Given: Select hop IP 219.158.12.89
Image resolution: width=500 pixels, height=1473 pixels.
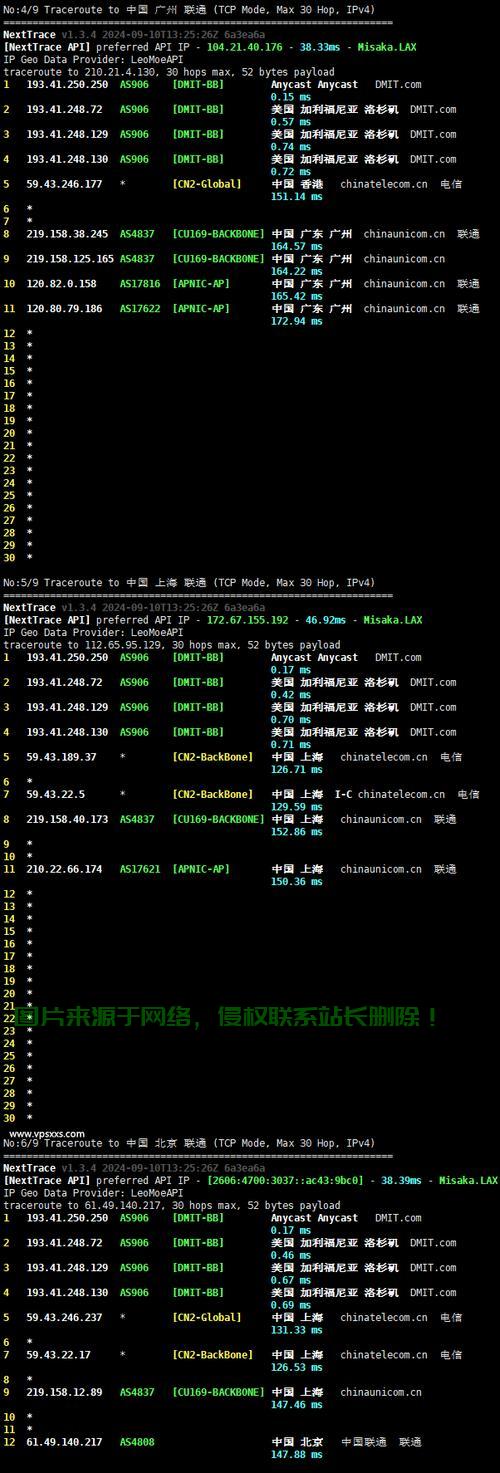Looking at the screenshot, I should (x=64, y=1392).
